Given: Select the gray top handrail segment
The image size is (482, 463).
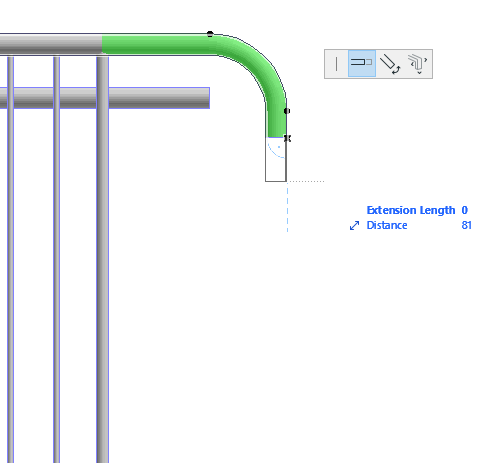Looking at the screenshot, I should coord(51,44).
